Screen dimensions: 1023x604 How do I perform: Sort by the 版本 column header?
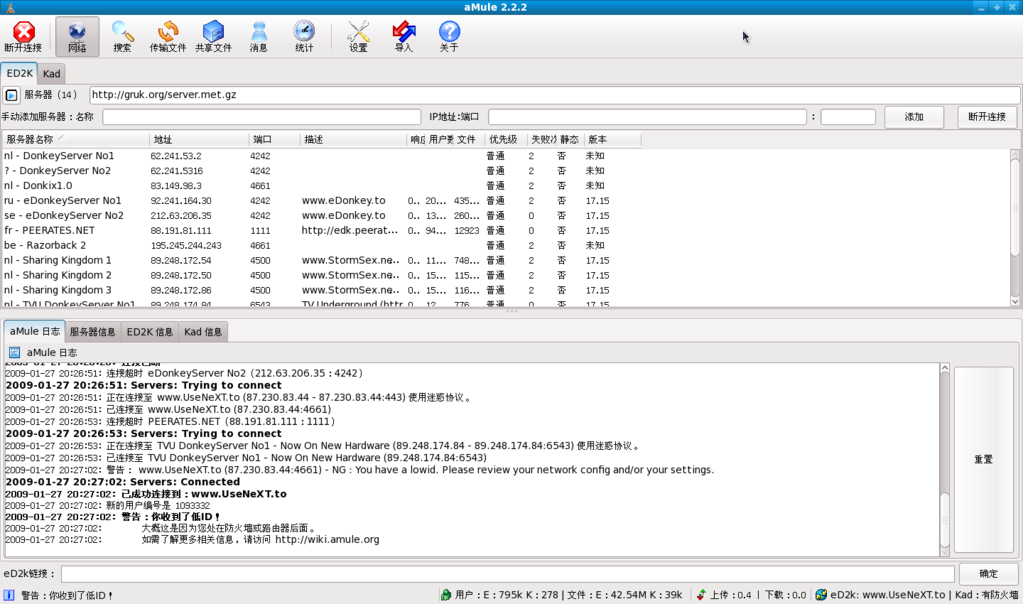tap(612, 140)
